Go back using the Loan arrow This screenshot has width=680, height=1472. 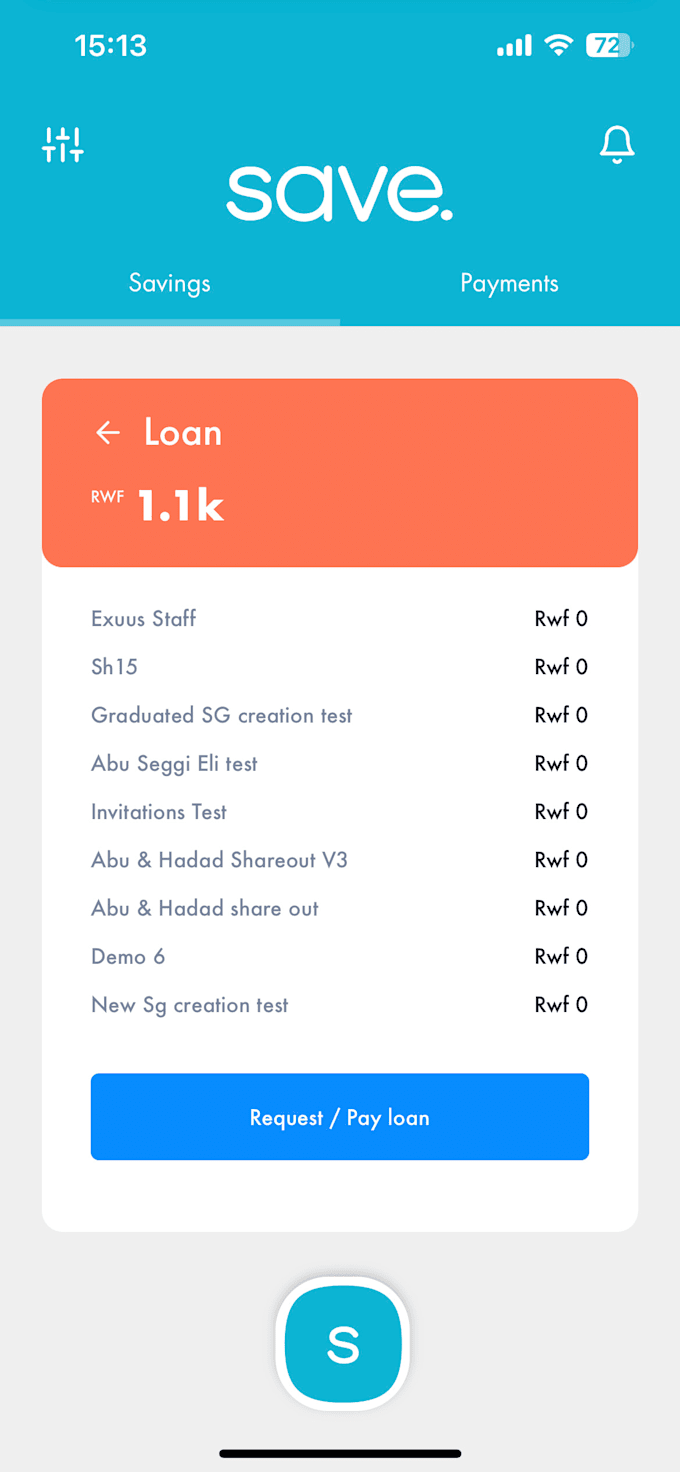click(x=108, y=432)
